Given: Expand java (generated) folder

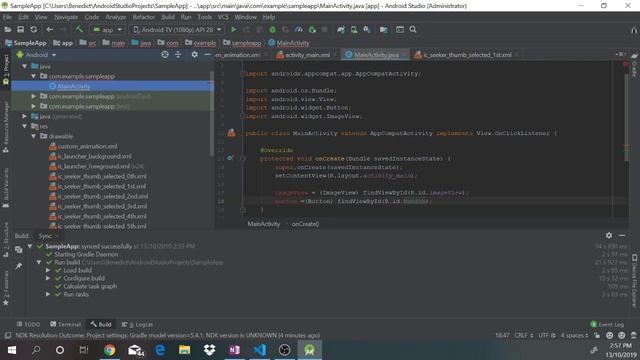Looking at the screenshot, I should (x=25, y=116).
